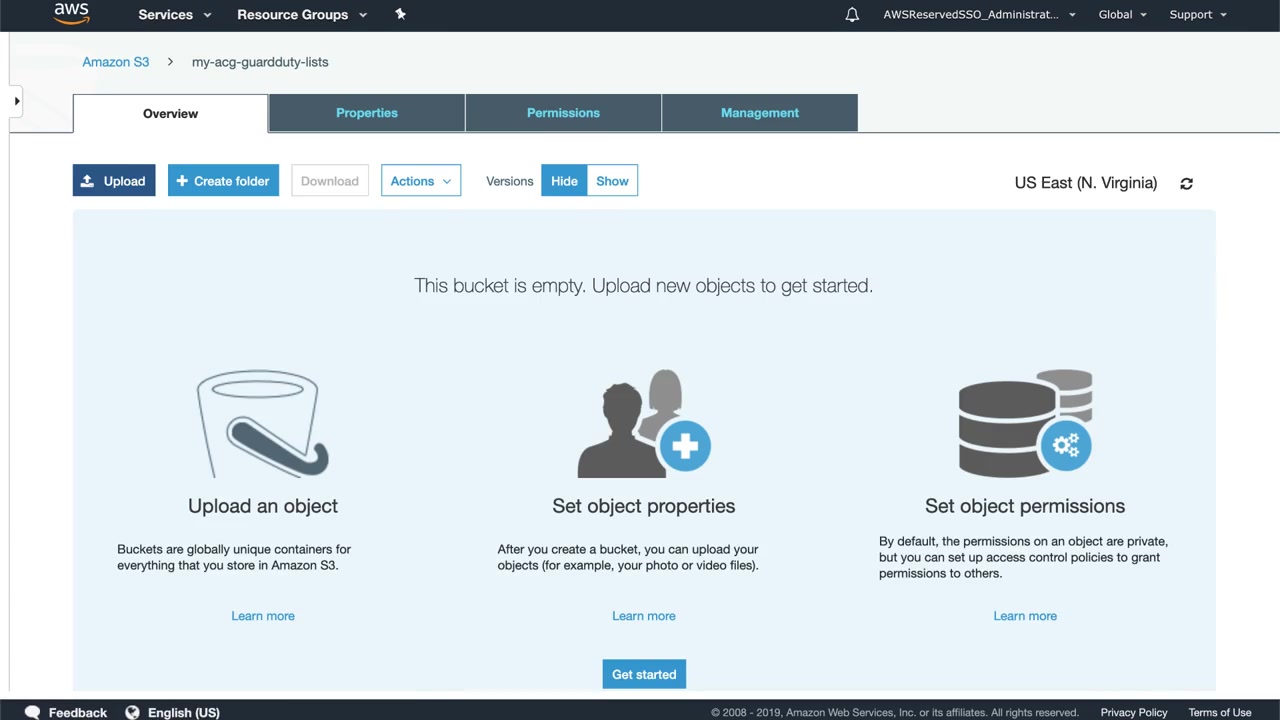Click the 'This bucket is empty' message
The height and width of the screenshot is (720, 1280).
pyautogui.click(x=644, y=286)
